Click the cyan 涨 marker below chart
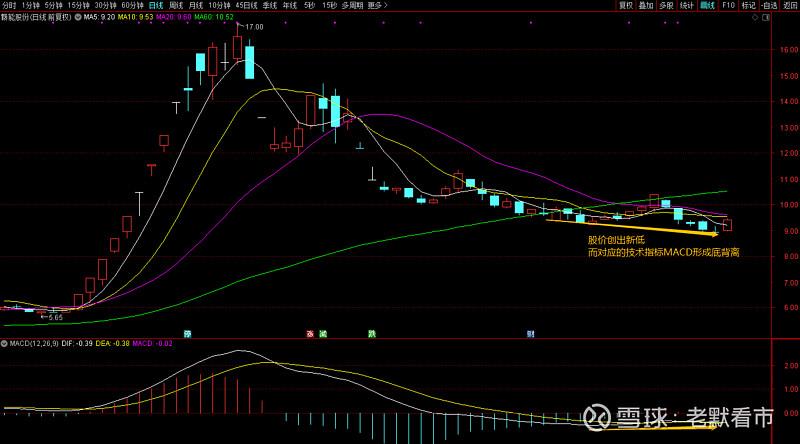This screenshot has height=444, width=800. pyautogui.click(x=187, y=333)
